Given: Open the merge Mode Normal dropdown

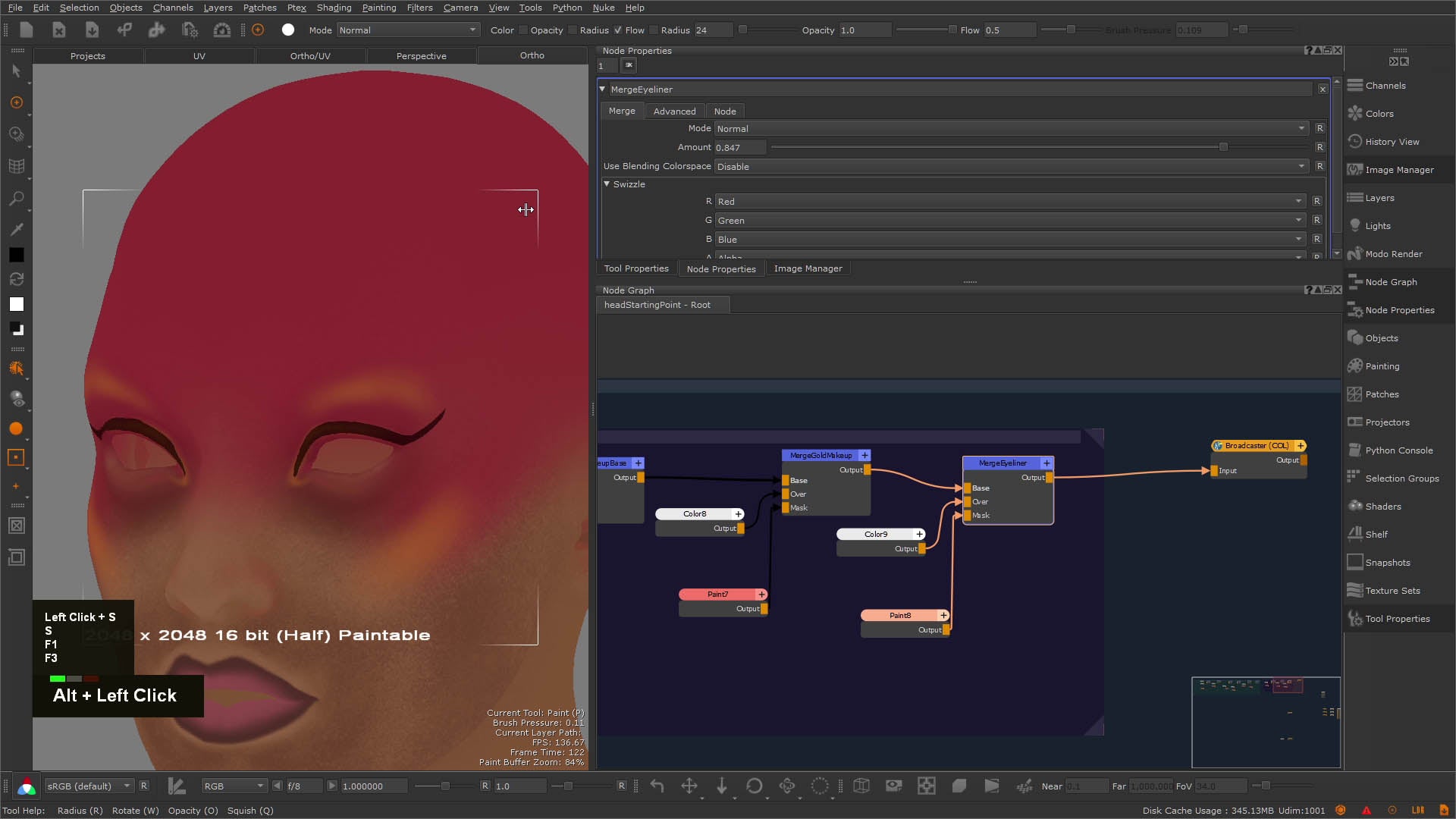Looking at the screenshot, I should (x=1012, y=129).
